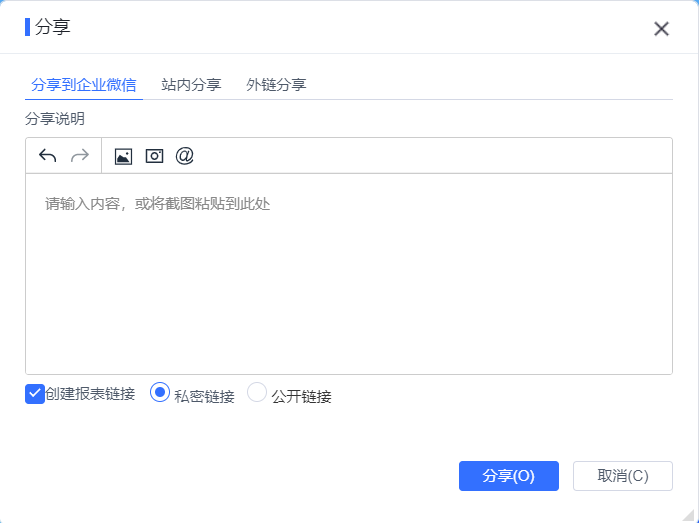Click the 分享 dialog title text
699x523 pixels.
pyautogui.click(x=53, y=27)
